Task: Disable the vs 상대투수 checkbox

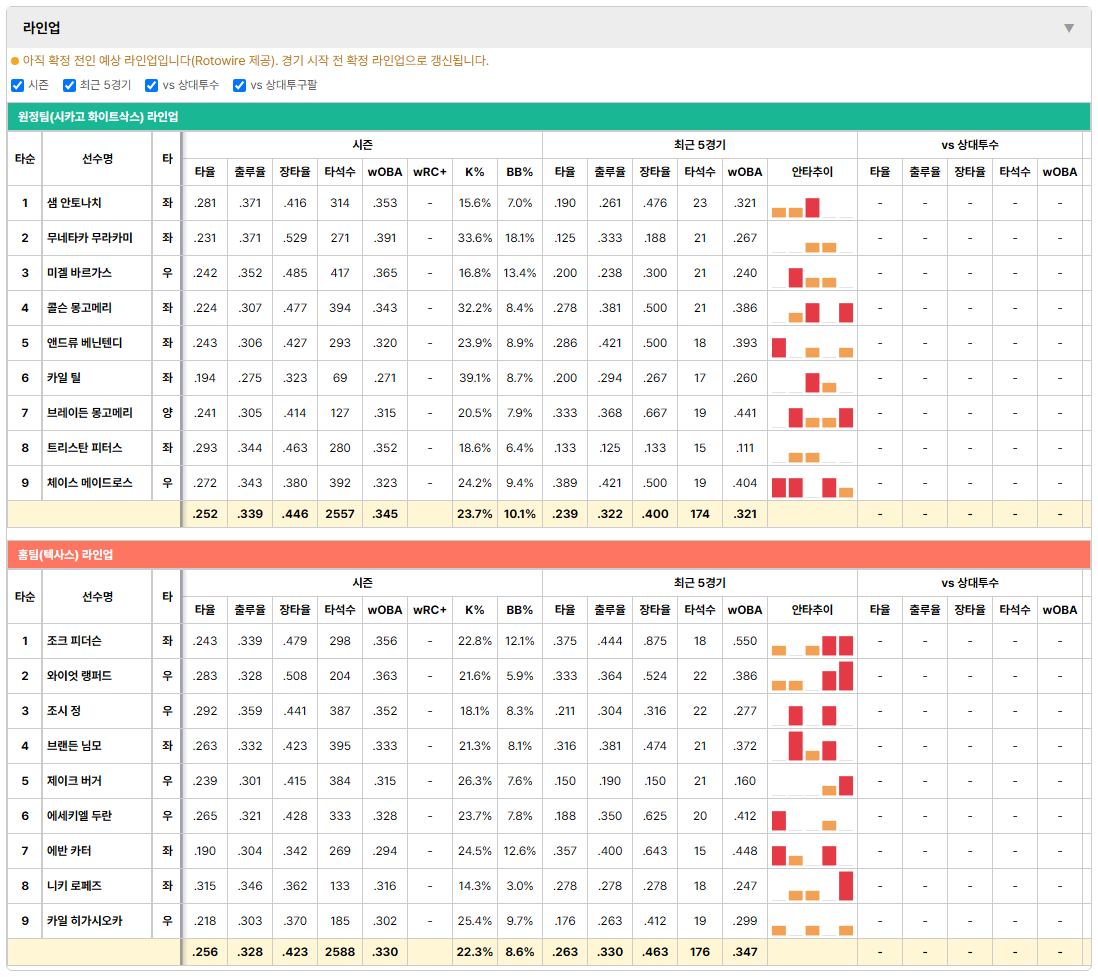Action: coord(151,85)
